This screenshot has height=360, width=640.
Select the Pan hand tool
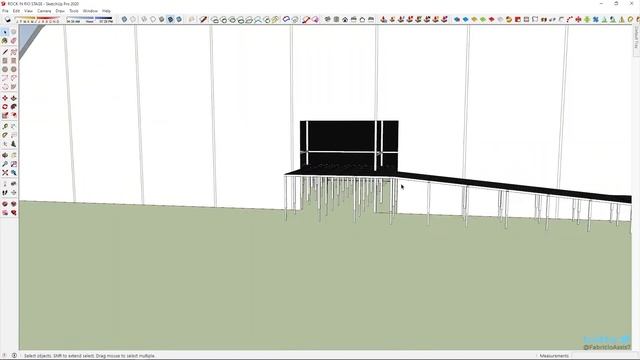click(x=13, y=155)
